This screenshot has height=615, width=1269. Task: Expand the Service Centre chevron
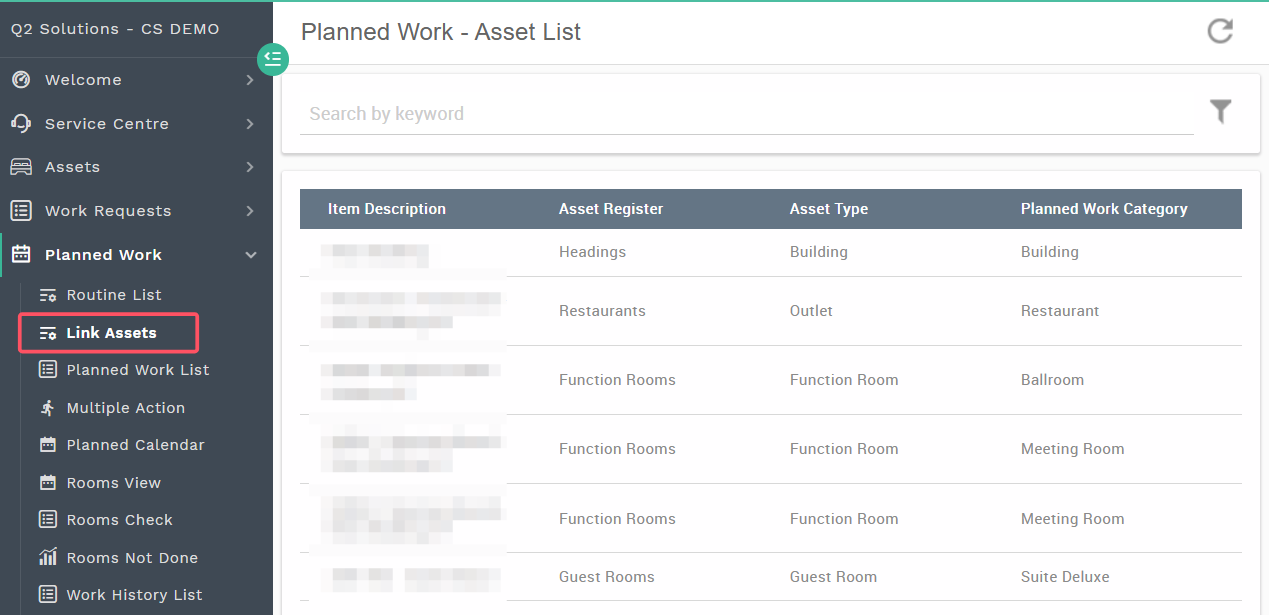pos(250,124)
